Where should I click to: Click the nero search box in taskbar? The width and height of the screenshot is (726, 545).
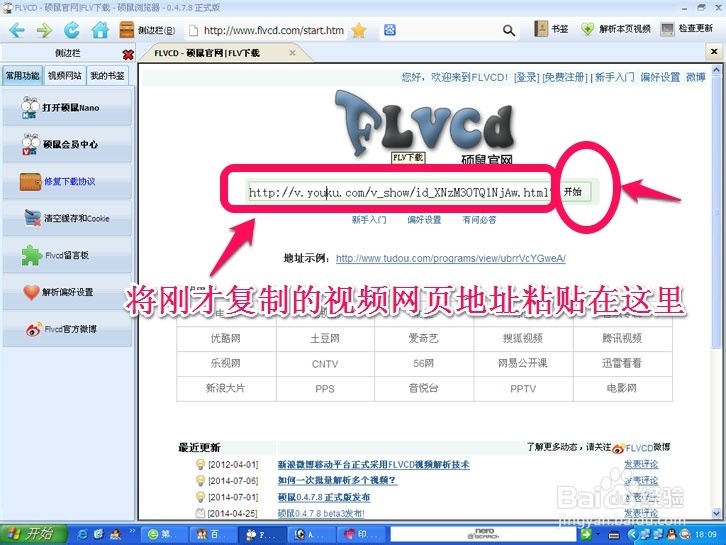[483, 534]
